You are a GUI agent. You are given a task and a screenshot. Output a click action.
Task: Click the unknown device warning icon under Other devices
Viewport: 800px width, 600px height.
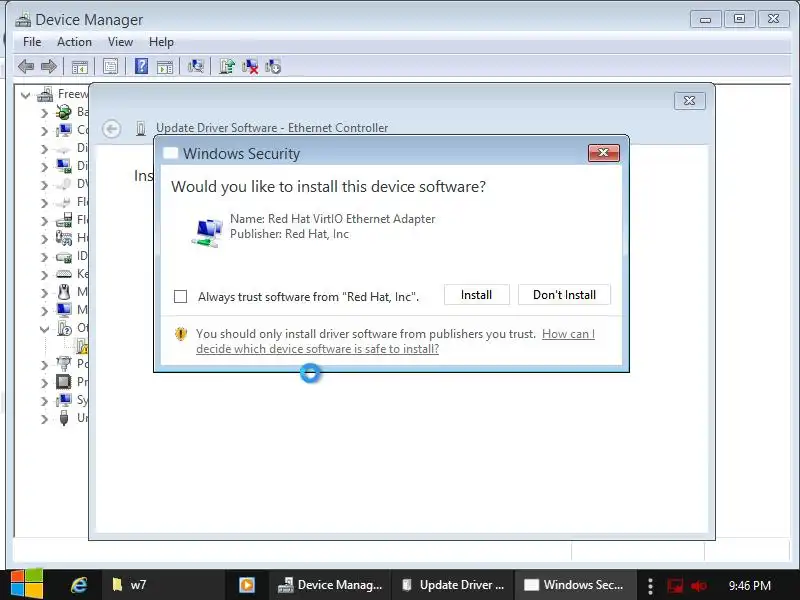point(82,346)
